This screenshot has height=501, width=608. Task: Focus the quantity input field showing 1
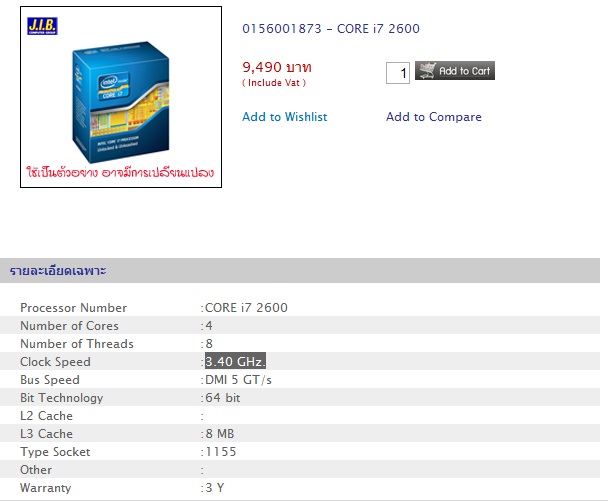pos(399,73)
